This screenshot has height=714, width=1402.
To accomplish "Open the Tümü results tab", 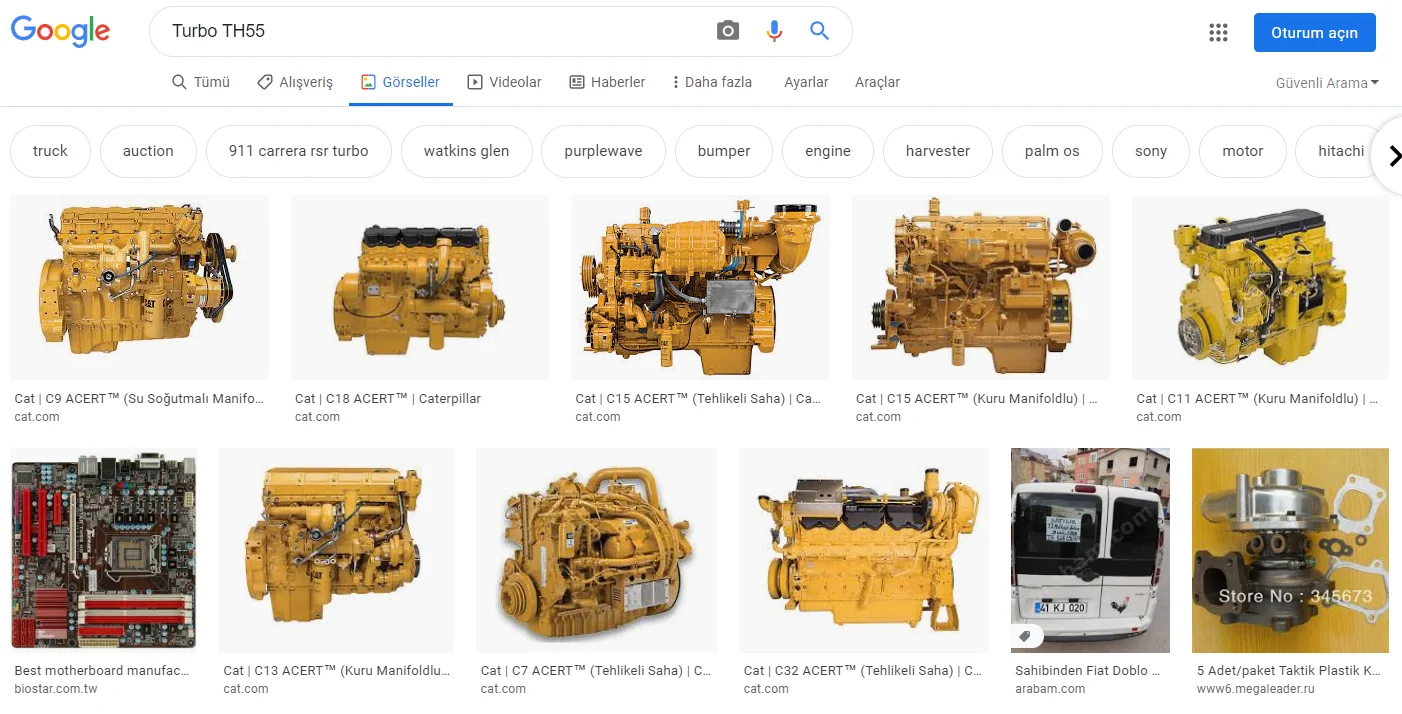I will [201, 82].
